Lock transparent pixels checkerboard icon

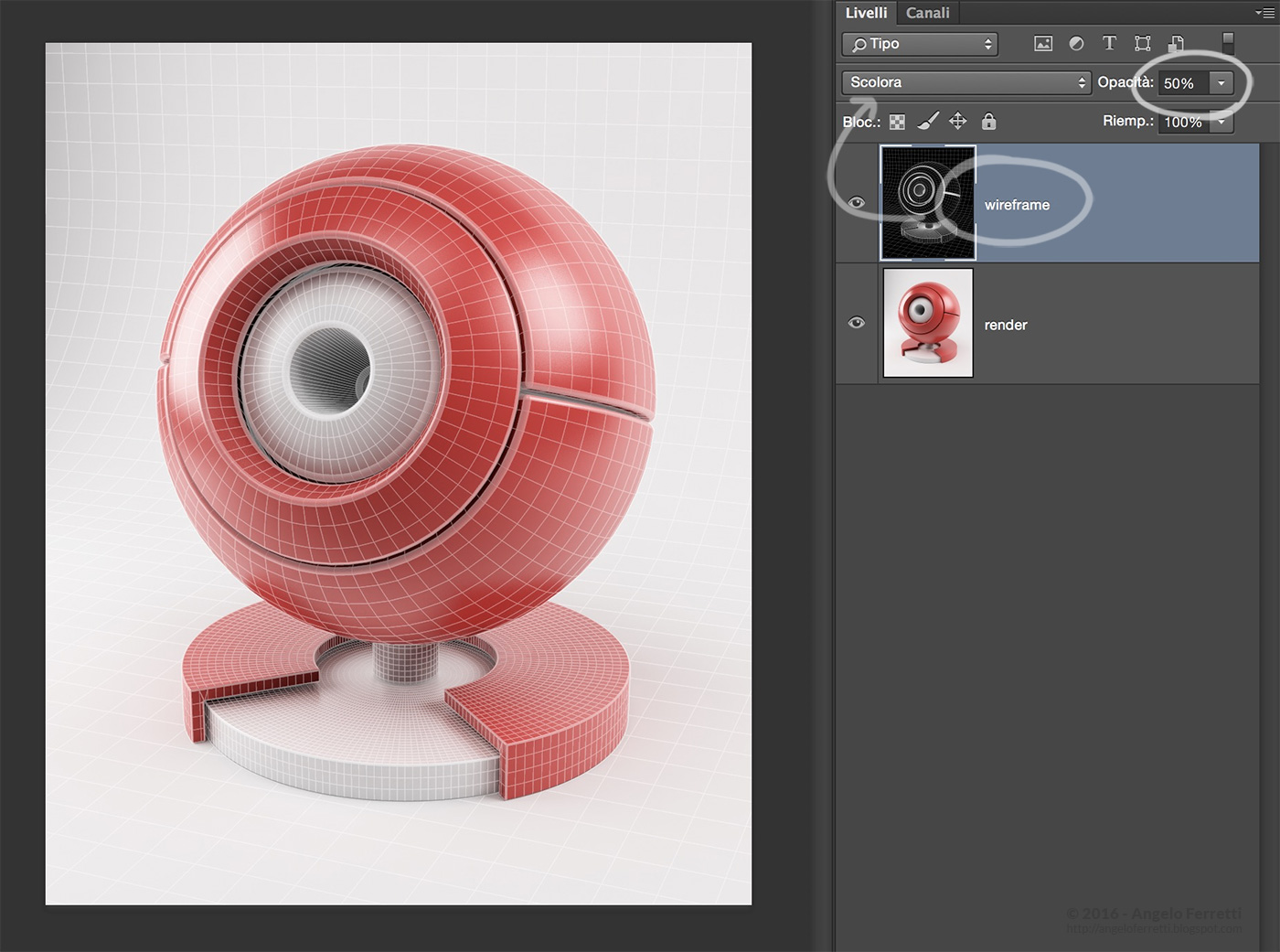point(897,122)
